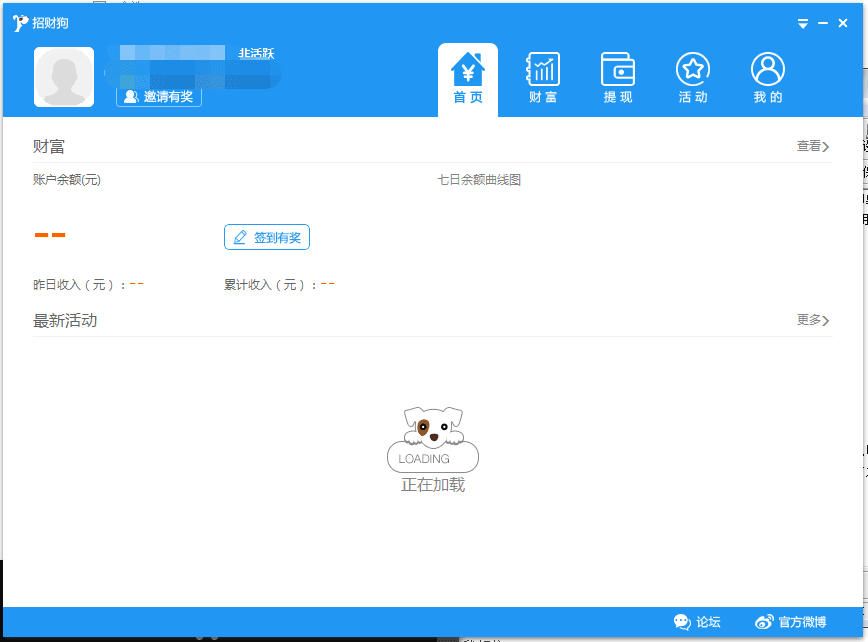Image resolution: width=868 pixels, height=642 pixels.
Task: Click the 论坛 forum speech-bubble icon
Action: (682, 621)
